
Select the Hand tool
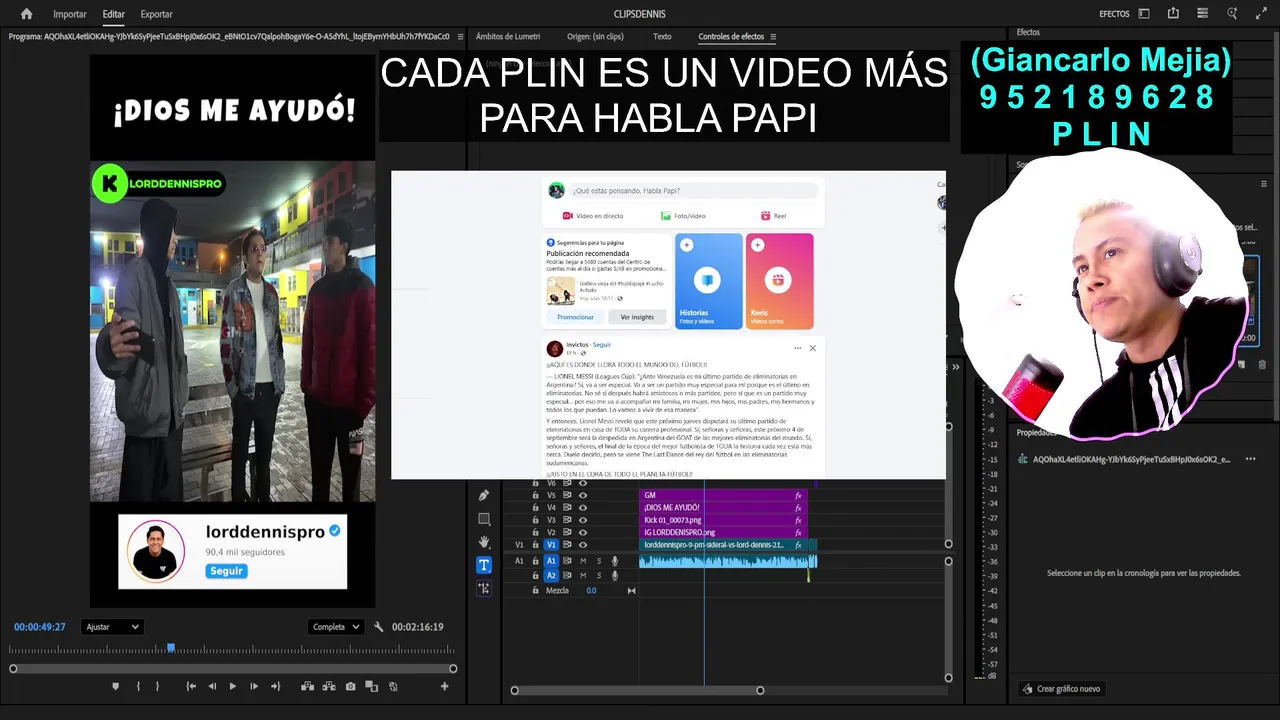(x=484, y=542)
